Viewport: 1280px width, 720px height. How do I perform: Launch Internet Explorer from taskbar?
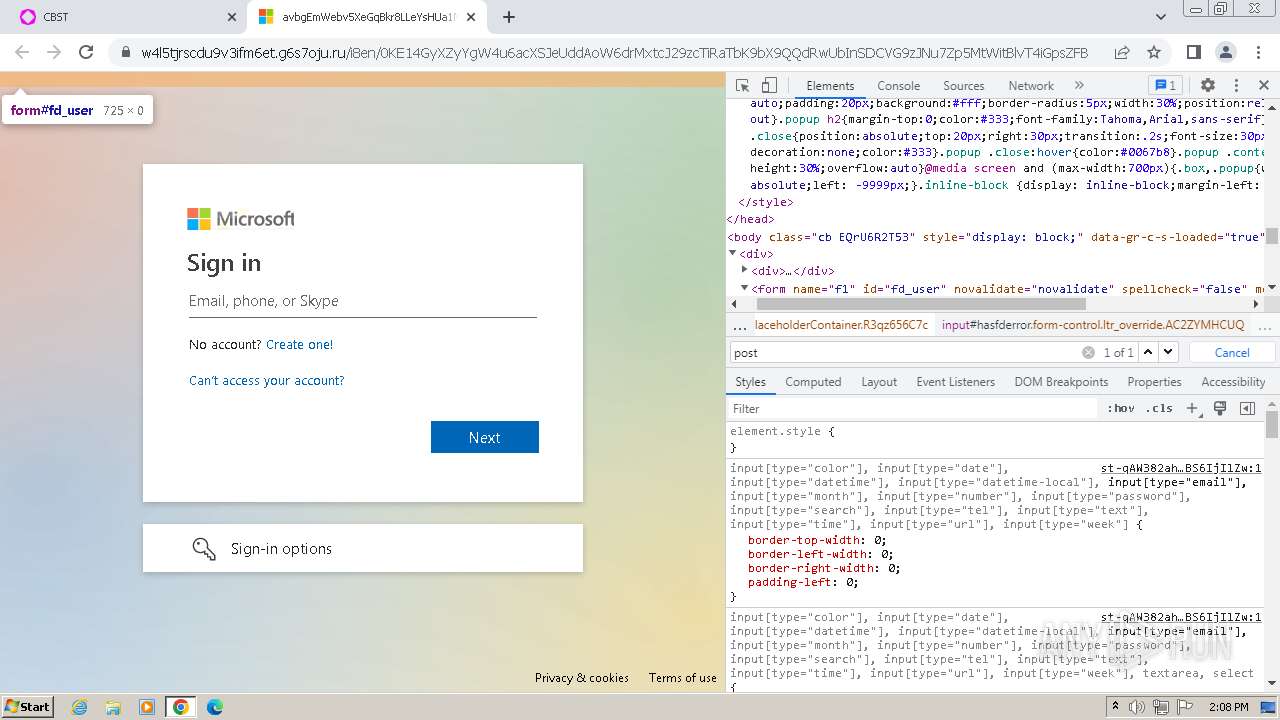(79, 707)
